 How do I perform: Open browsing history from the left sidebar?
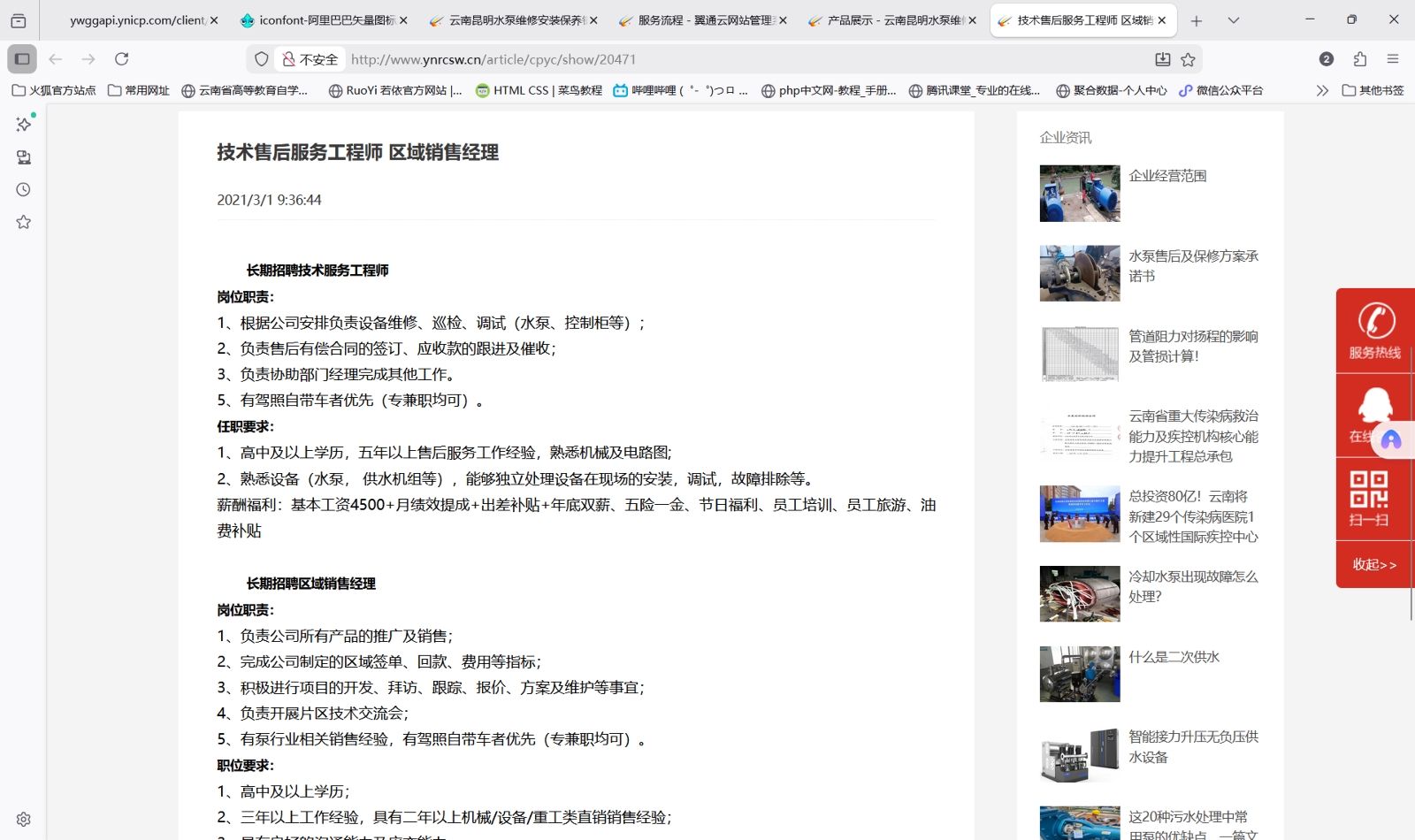22,188
